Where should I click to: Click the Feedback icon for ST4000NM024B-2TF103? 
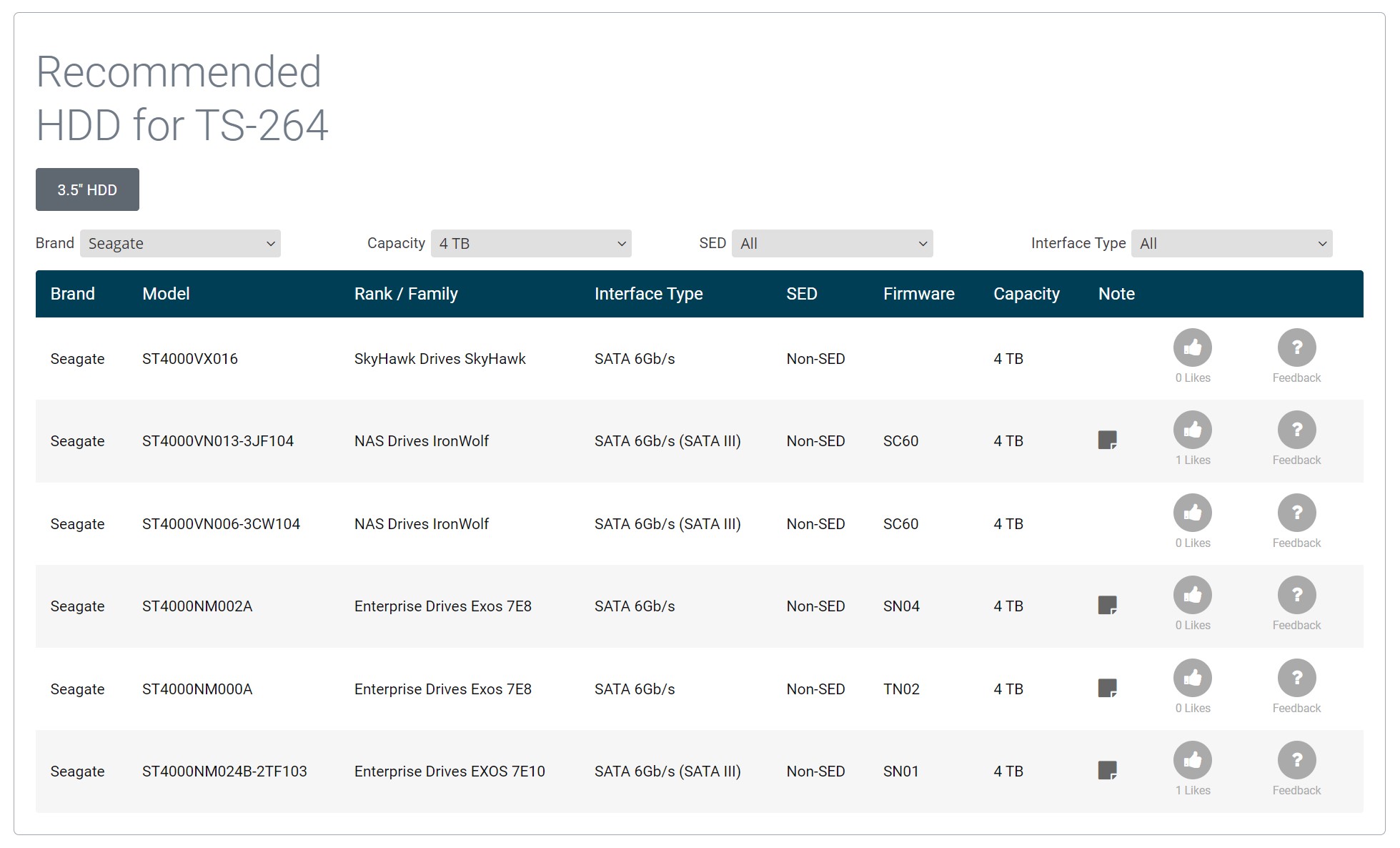1296,760
